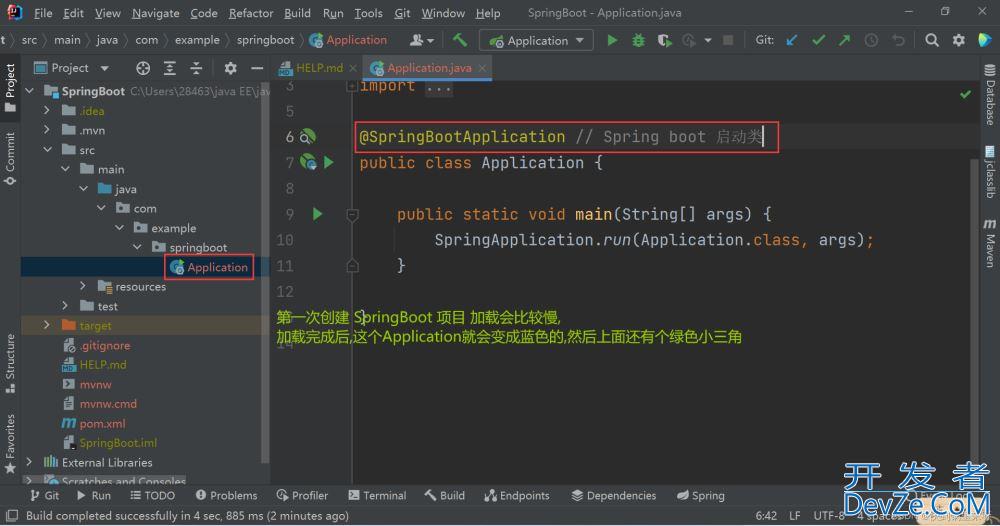
Task: Click the LF line separator in status bar
Action: pos(795,515)
